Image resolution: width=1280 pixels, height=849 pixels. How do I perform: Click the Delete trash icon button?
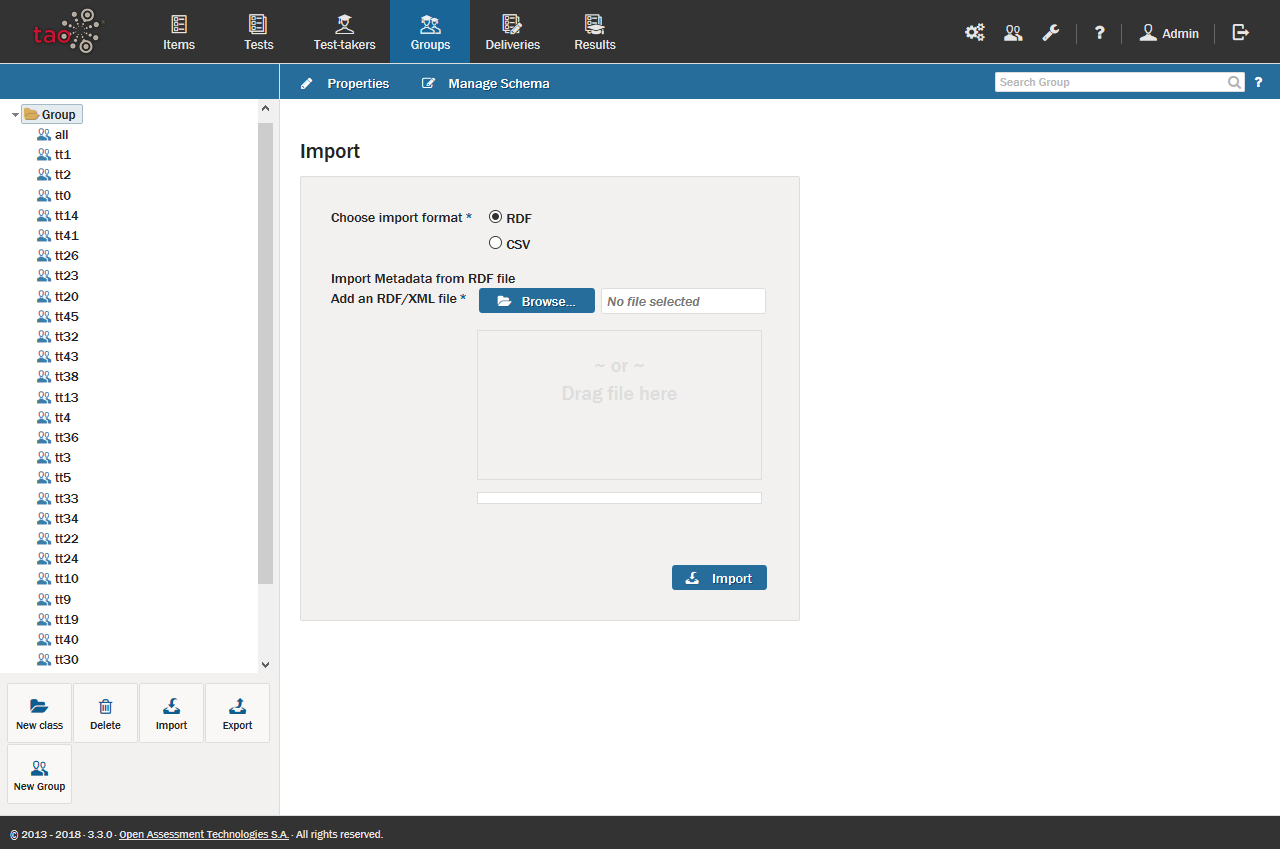pos(105,713)
